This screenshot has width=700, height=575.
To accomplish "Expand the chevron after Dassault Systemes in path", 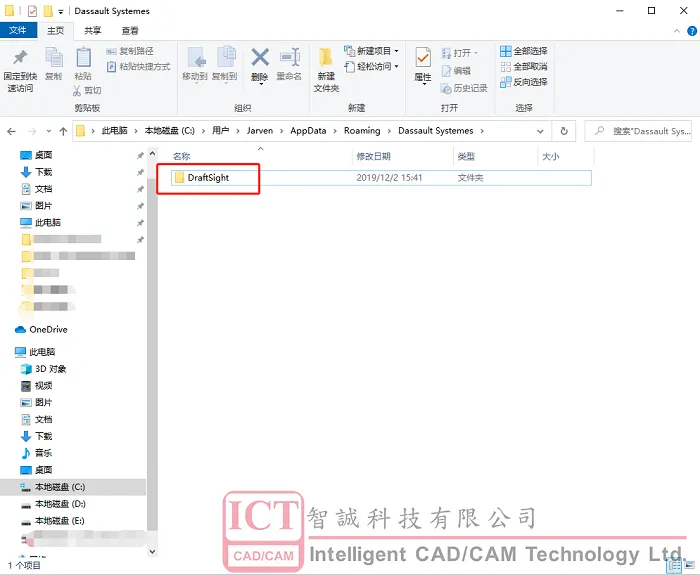I will click(x=482, y=131).
